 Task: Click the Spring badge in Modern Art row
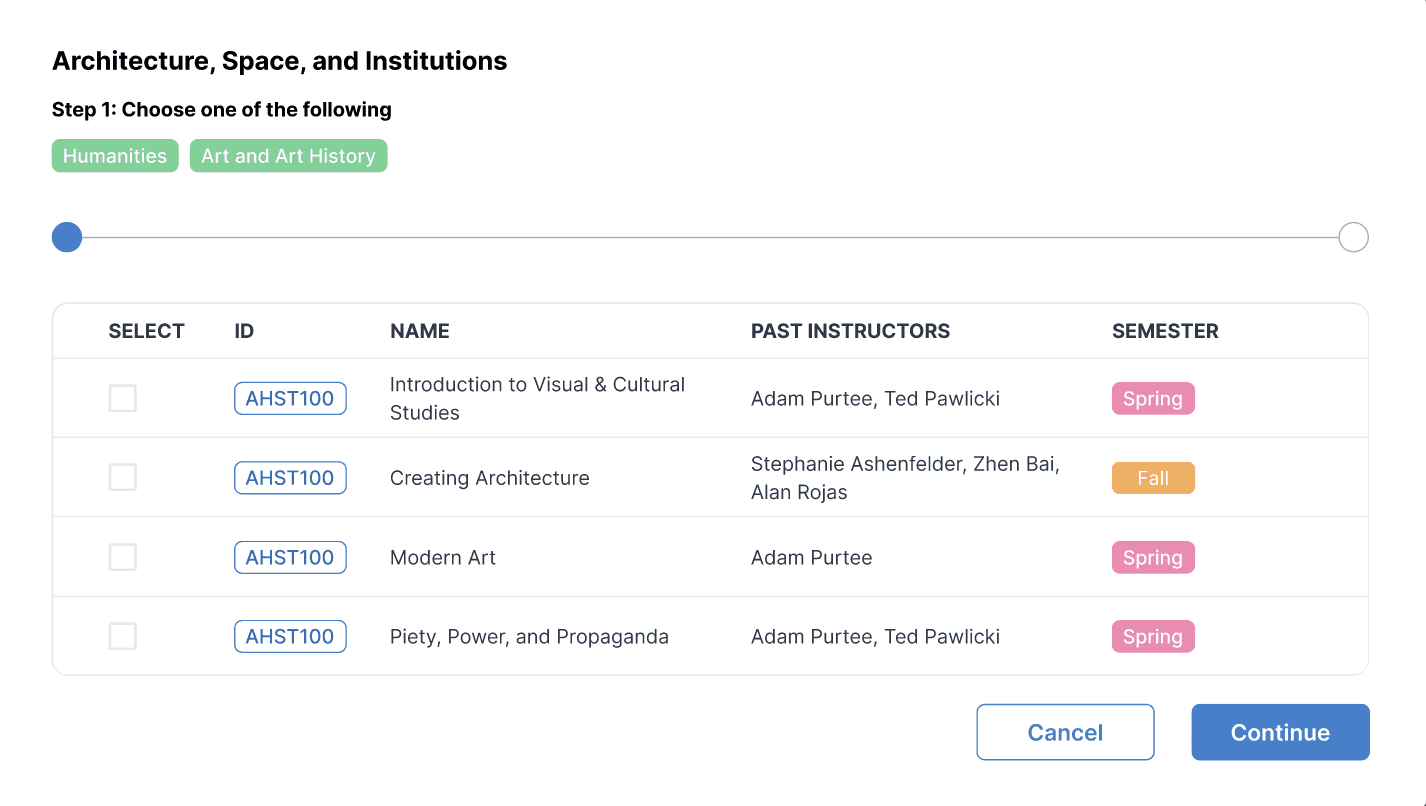1153,557
